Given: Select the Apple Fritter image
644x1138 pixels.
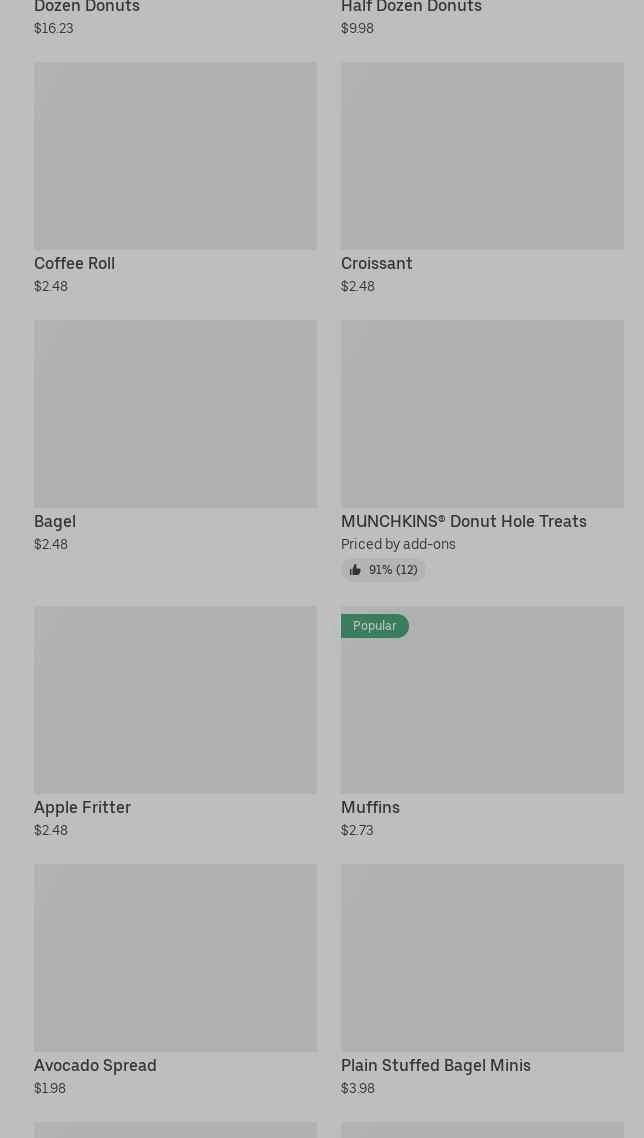Looking at the screenshot, I should 175,700.
